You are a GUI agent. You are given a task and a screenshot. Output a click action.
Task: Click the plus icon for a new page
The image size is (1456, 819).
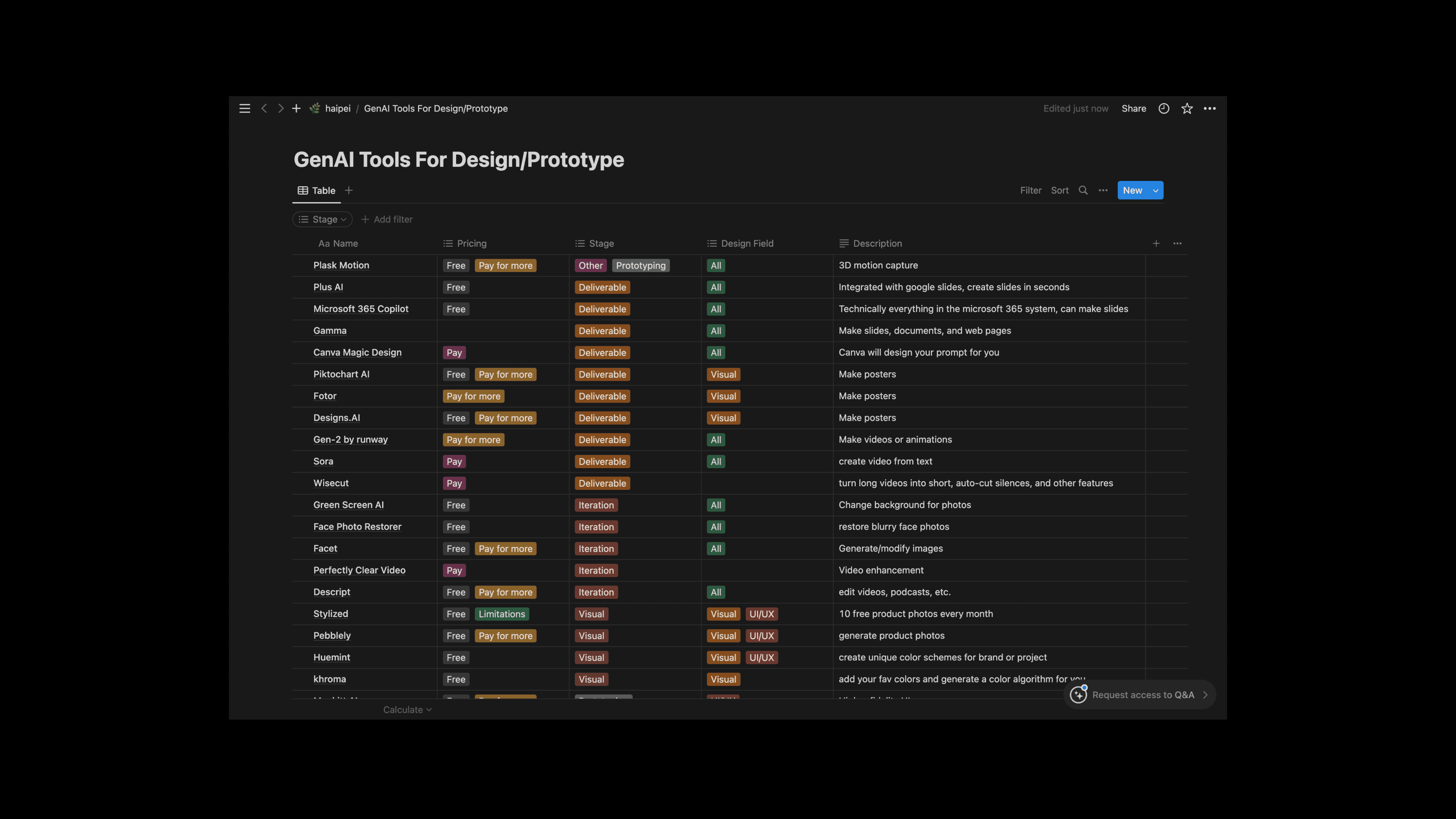click(296, 108)
